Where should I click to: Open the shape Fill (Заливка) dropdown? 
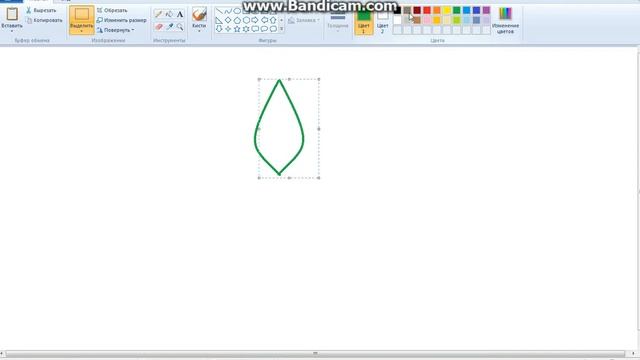pyautogui.click(x=304, y=20)
